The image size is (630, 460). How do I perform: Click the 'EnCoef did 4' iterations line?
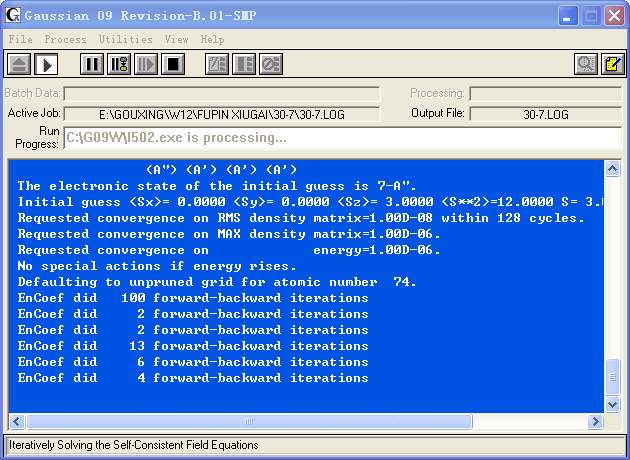click(193, 378)
